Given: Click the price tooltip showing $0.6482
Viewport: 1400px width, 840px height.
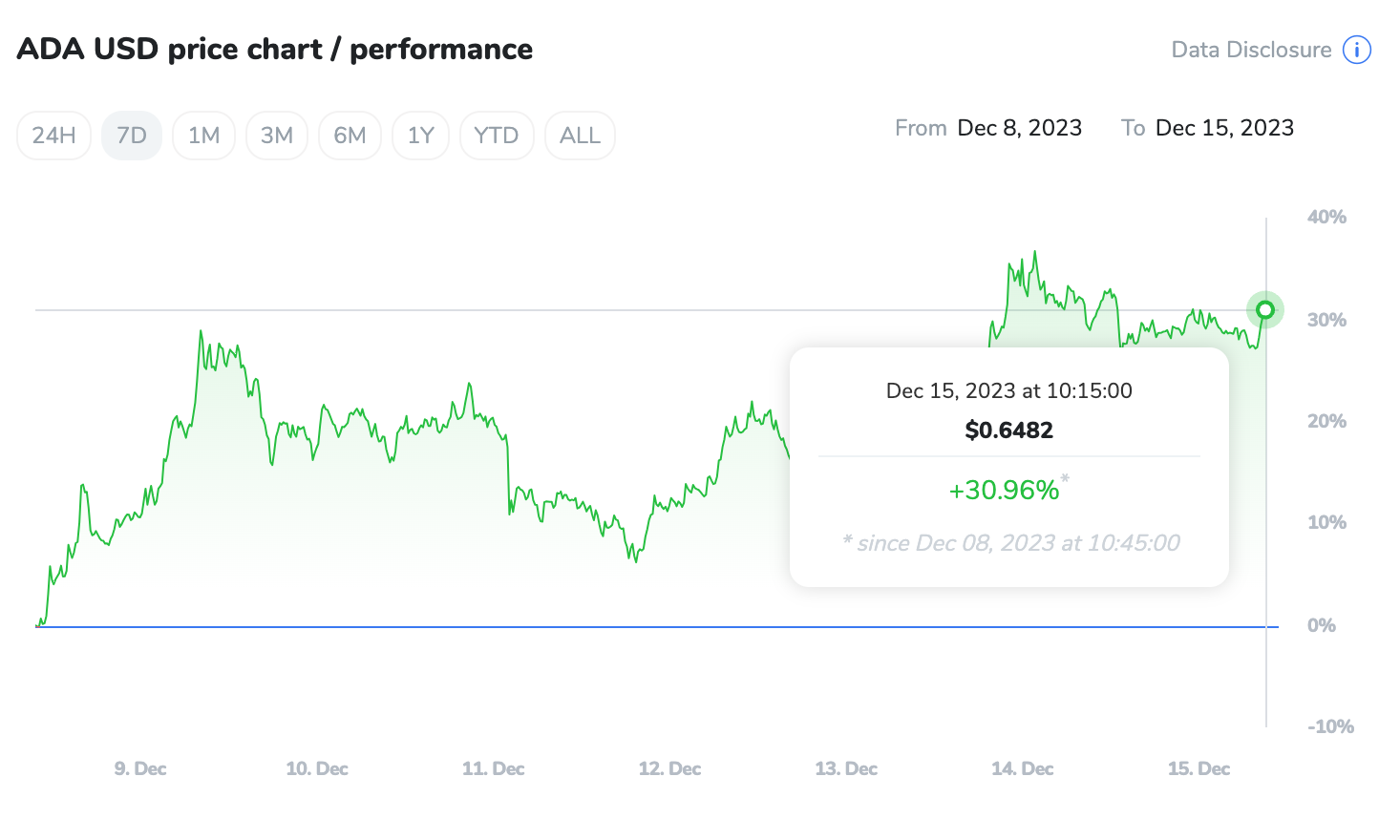Looking at the screenshot, I should tap(1008, 430).
